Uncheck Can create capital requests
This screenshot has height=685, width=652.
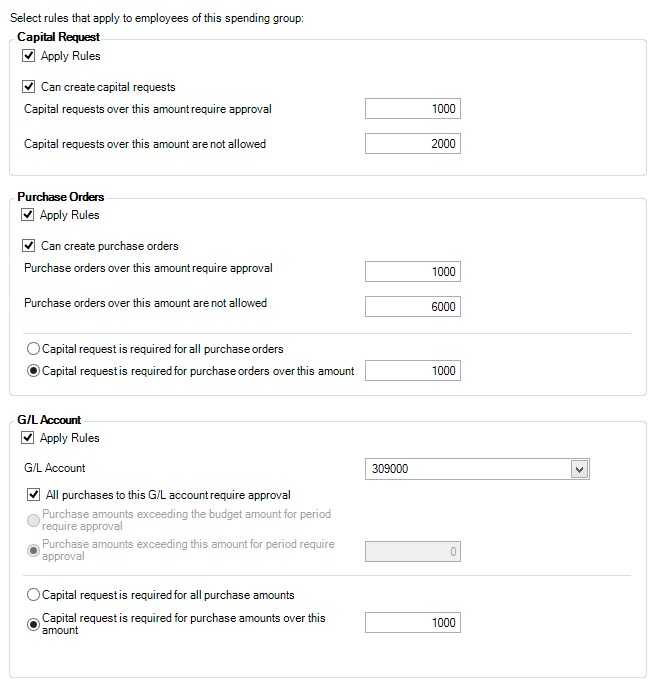pyautogui.click(x=28, y=87)
